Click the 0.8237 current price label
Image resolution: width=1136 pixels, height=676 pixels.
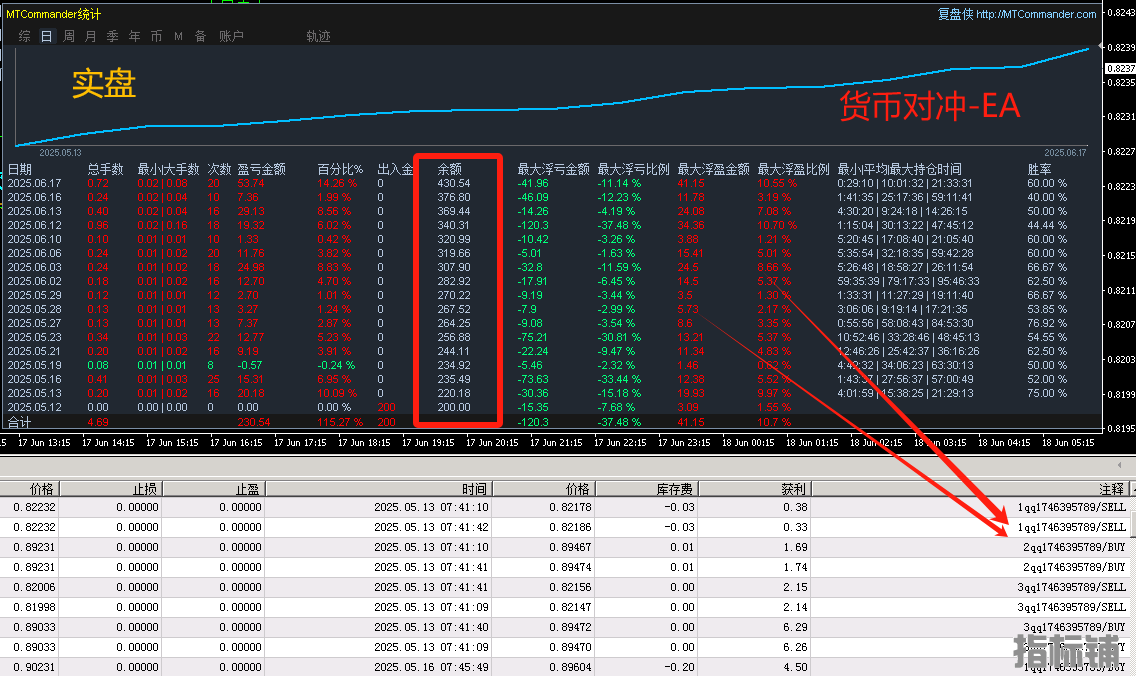click(1120, 68)
